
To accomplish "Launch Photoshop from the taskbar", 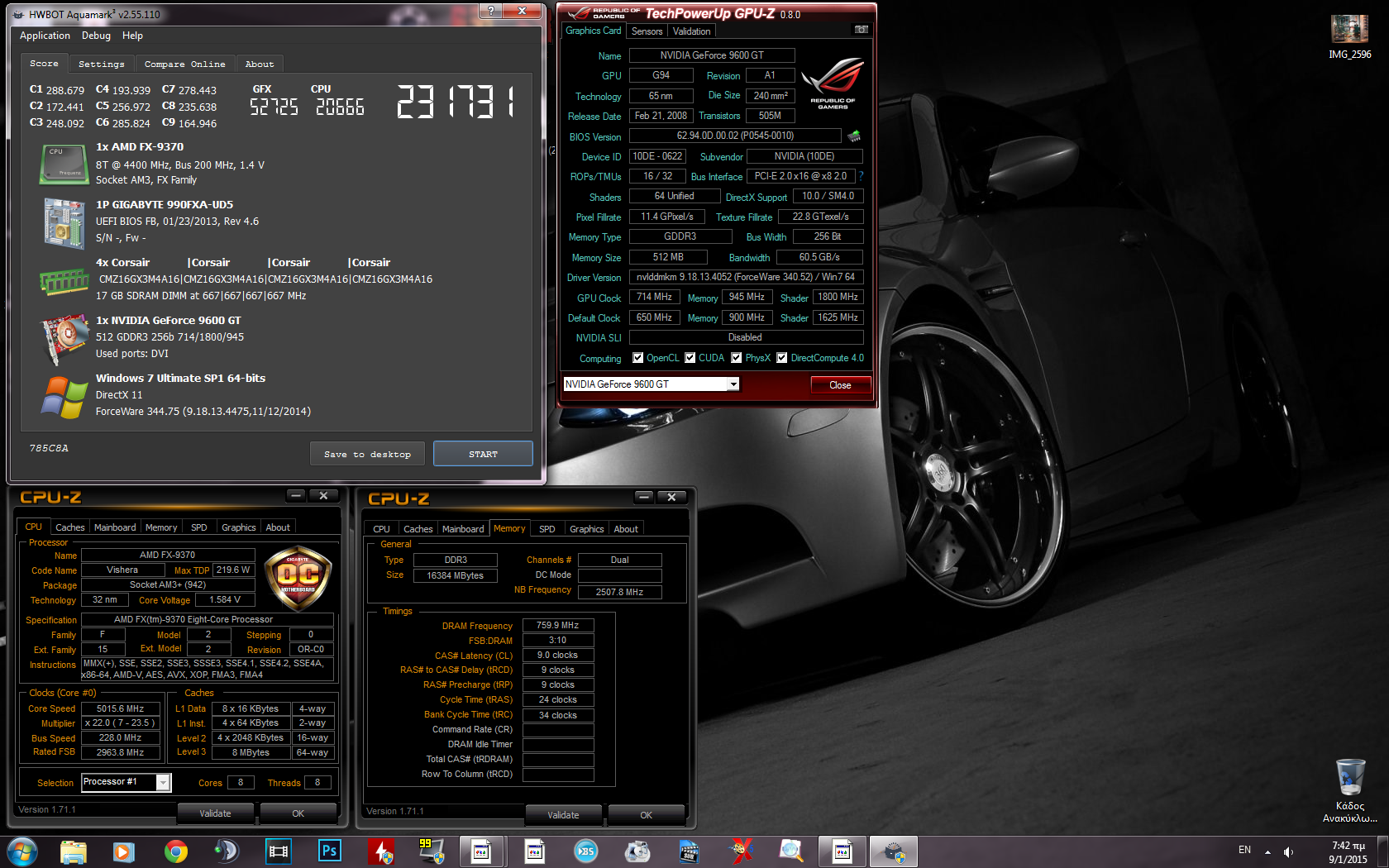I will [330, 851].
